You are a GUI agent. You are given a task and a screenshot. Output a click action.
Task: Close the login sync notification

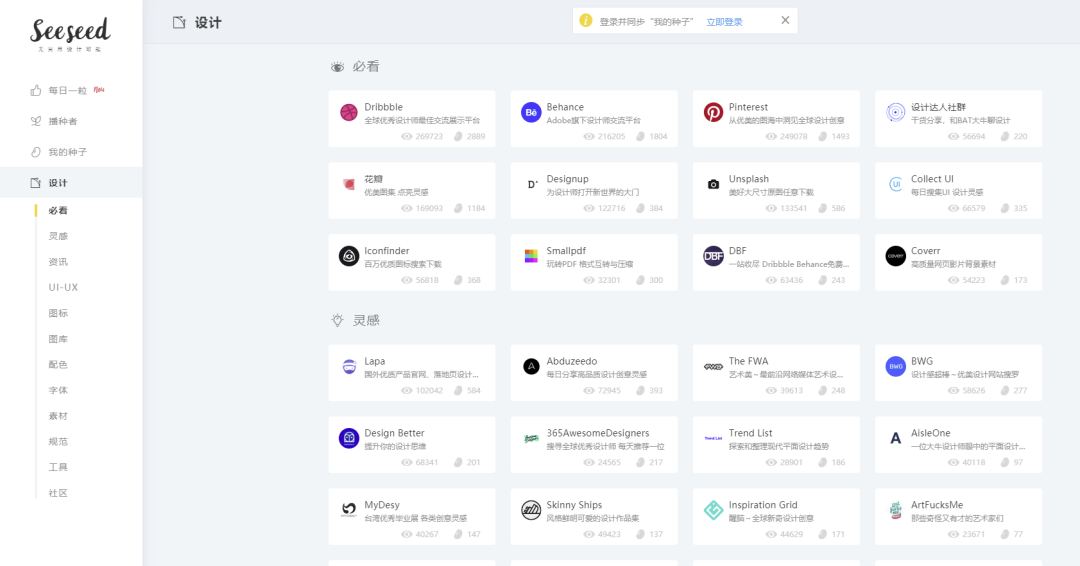(785, 21)
